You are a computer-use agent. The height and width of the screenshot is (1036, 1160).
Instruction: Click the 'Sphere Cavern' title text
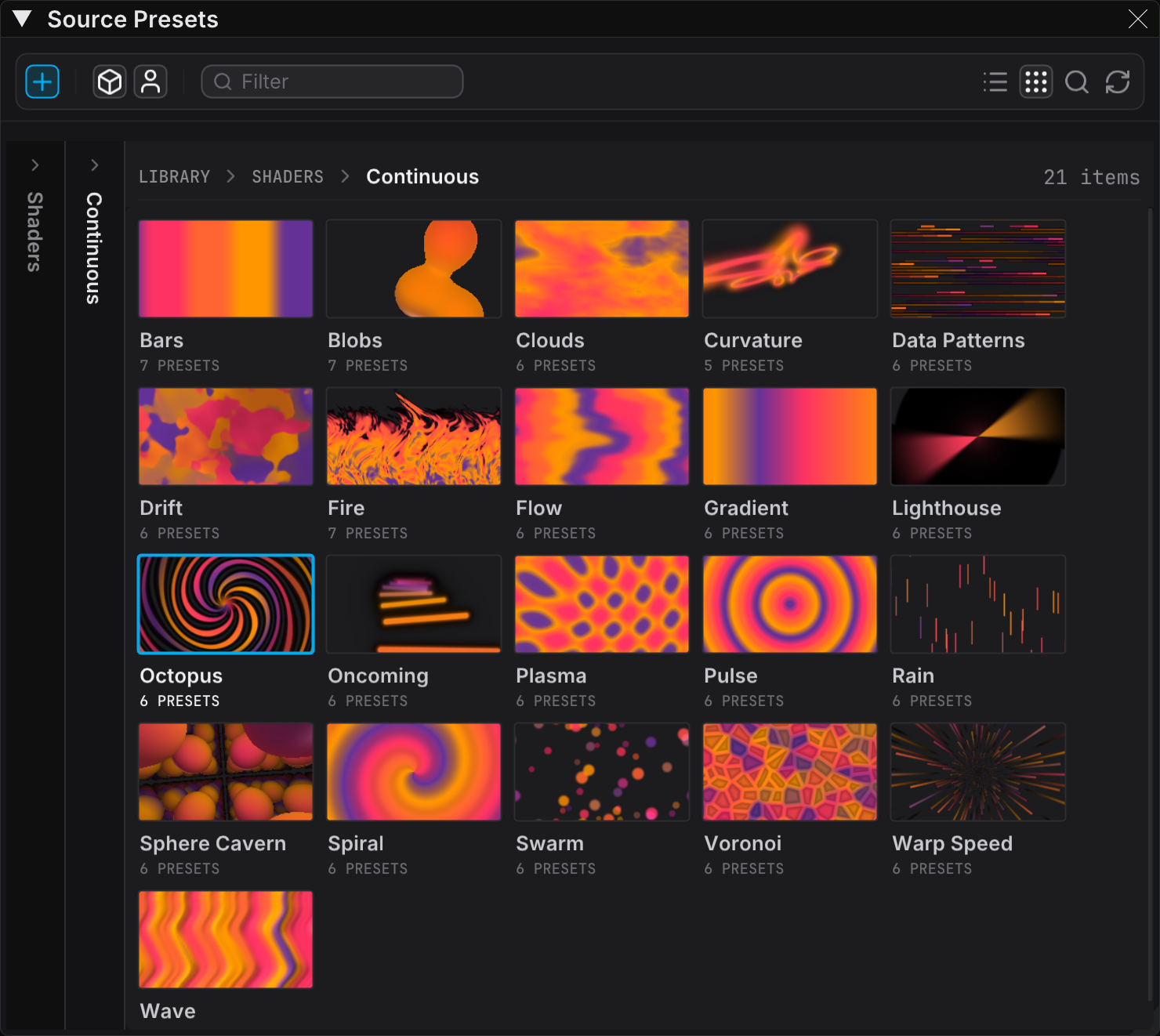click(213, 844)
